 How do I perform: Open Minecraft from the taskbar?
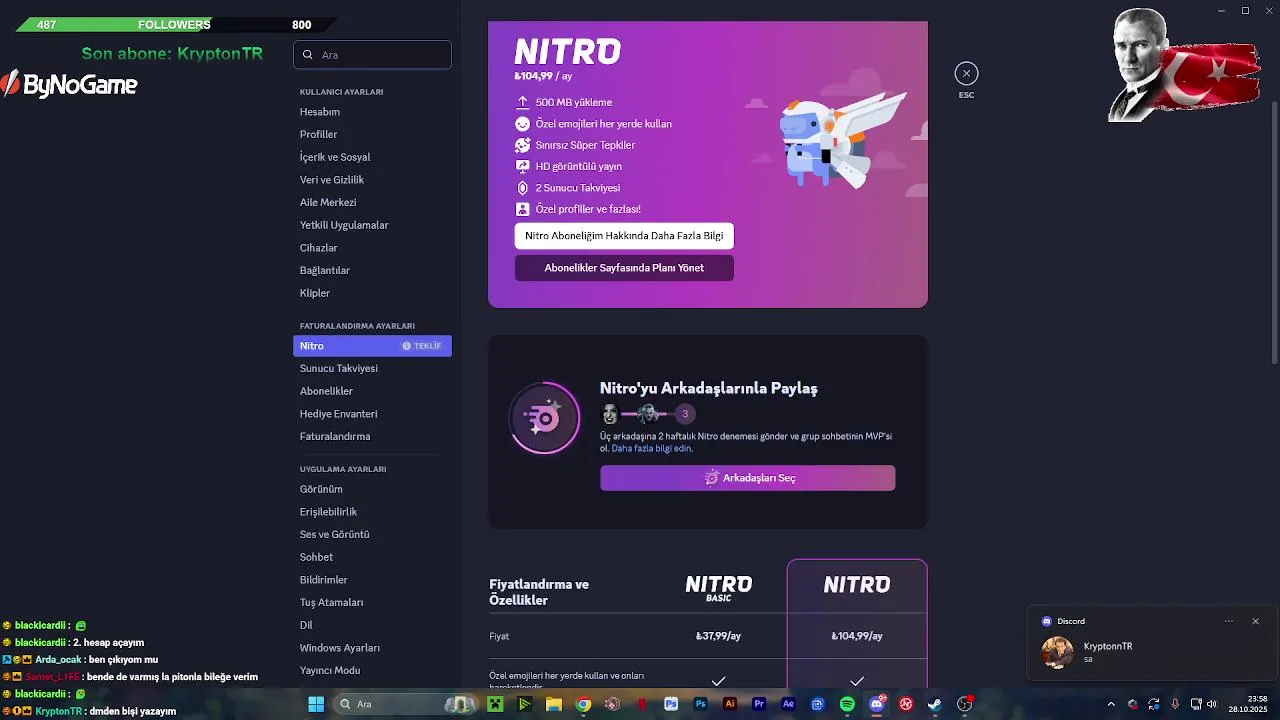[495, 704]
